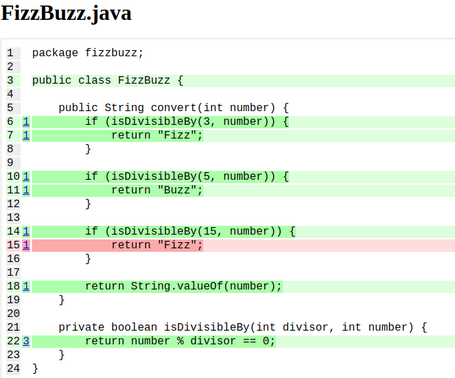
Task: Click the red surviving-mutant return "Fizz"; line
Action: [157, 245]
